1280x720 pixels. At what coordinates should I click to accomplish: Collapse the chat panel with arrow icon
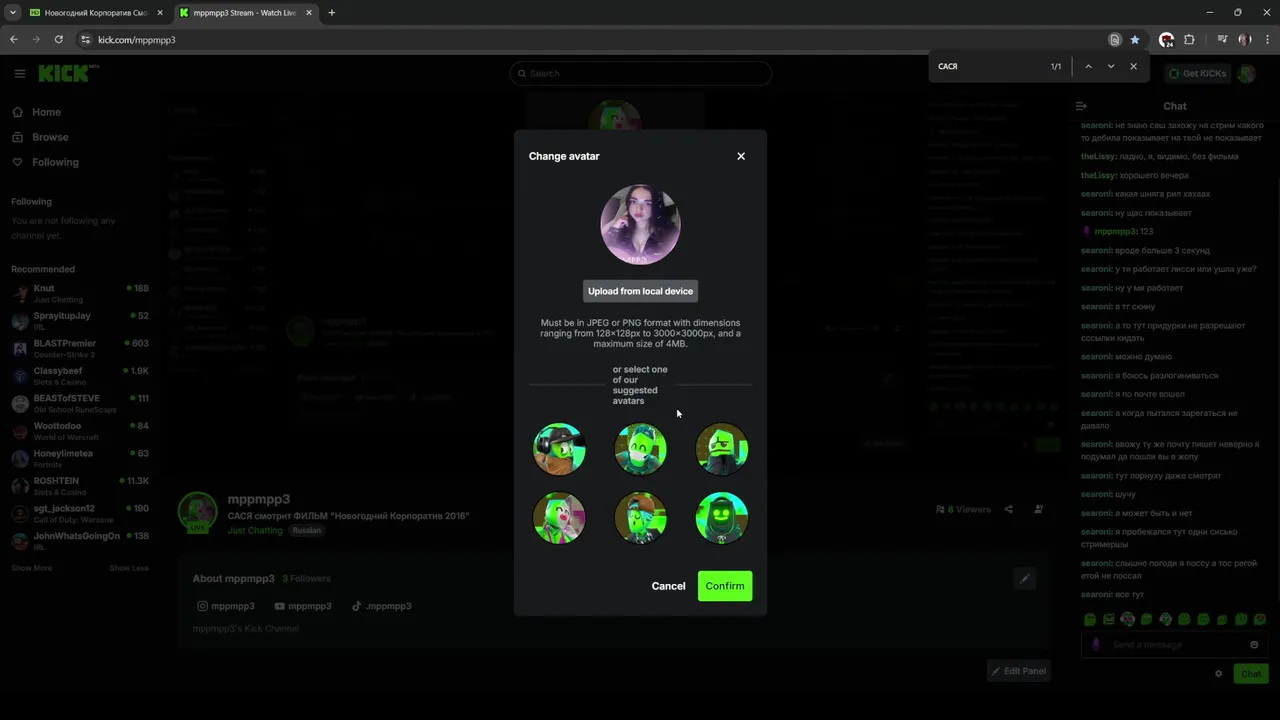click(x=1081, y=106)
